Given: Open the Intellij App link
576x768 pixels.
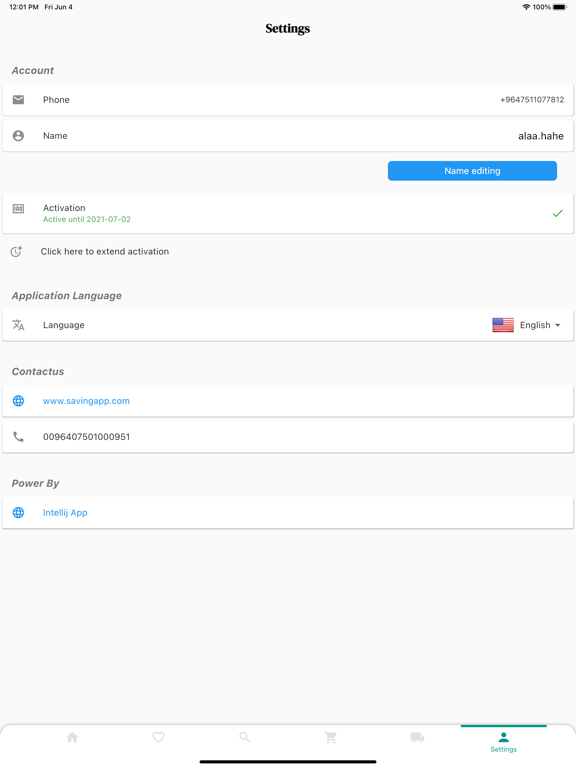Looking at the screenshot, I should coord(65,513).
